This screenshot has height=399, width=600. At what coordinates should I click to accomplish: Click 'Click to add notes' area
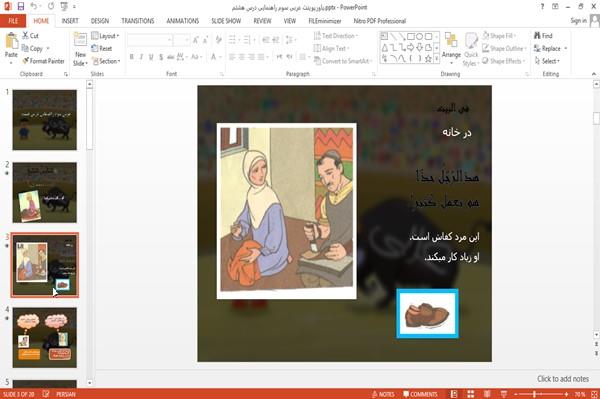coord(562,379)
